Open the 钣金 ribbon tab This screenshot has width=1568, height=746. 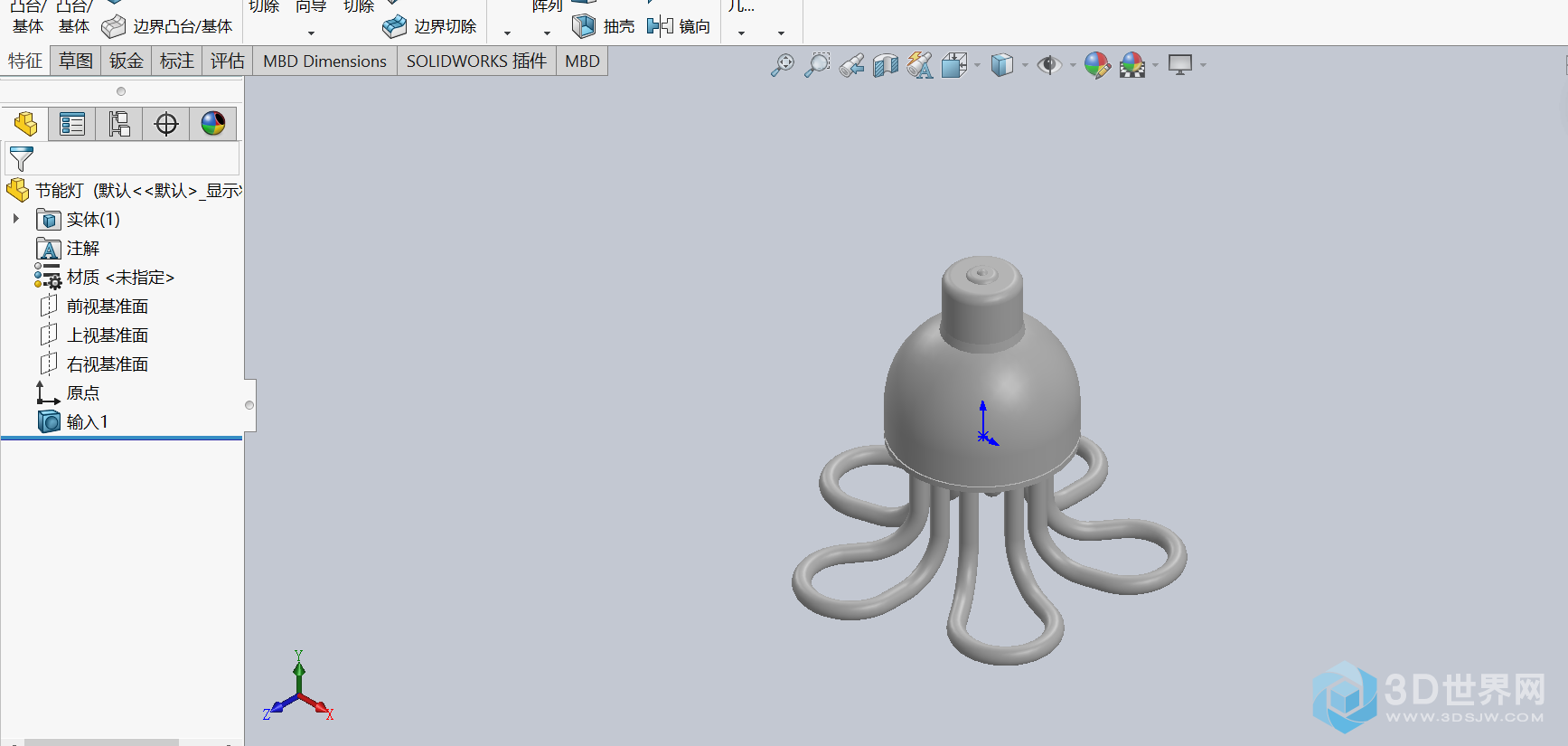(x=127, y=61)
